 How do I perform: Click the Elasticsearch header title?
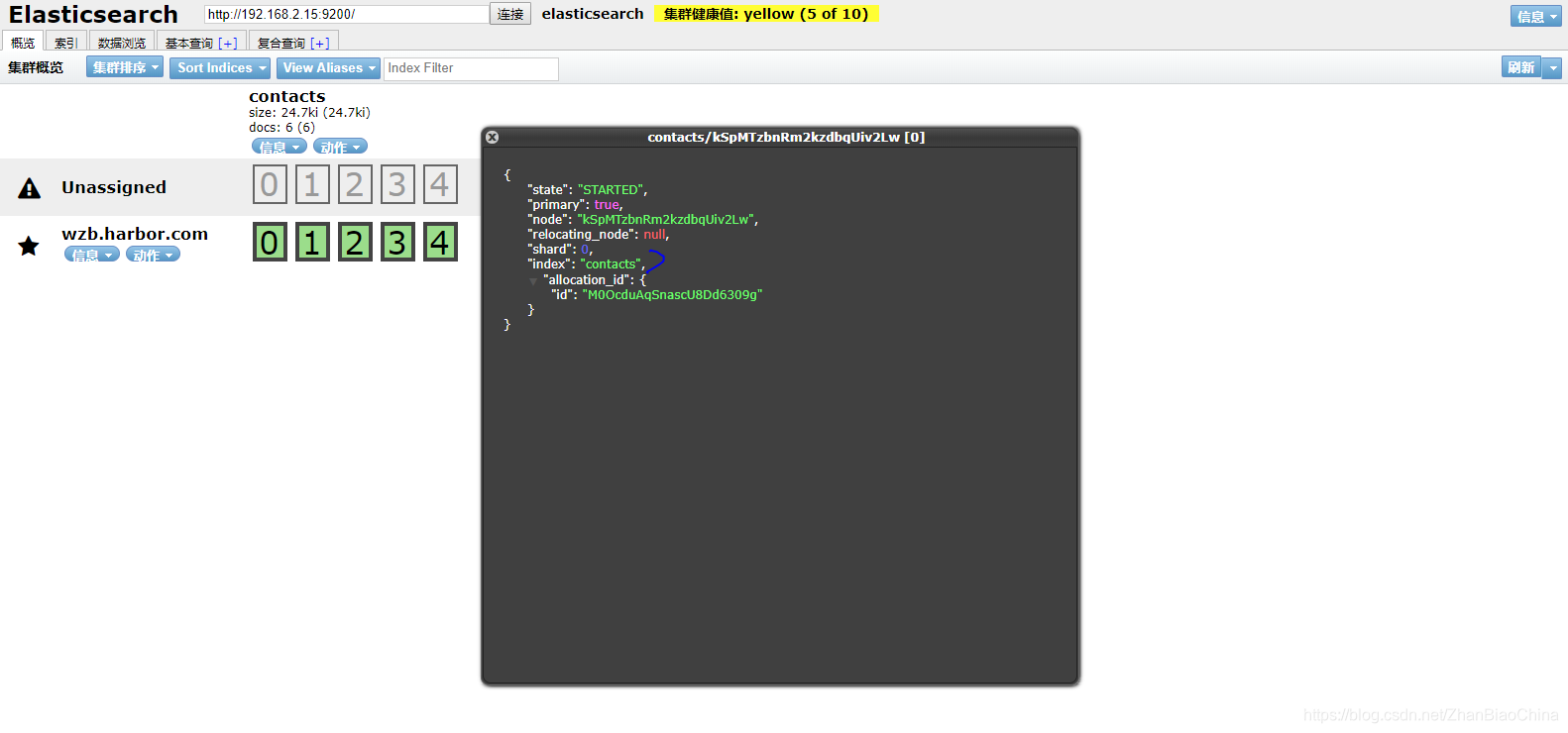[93, 15]
